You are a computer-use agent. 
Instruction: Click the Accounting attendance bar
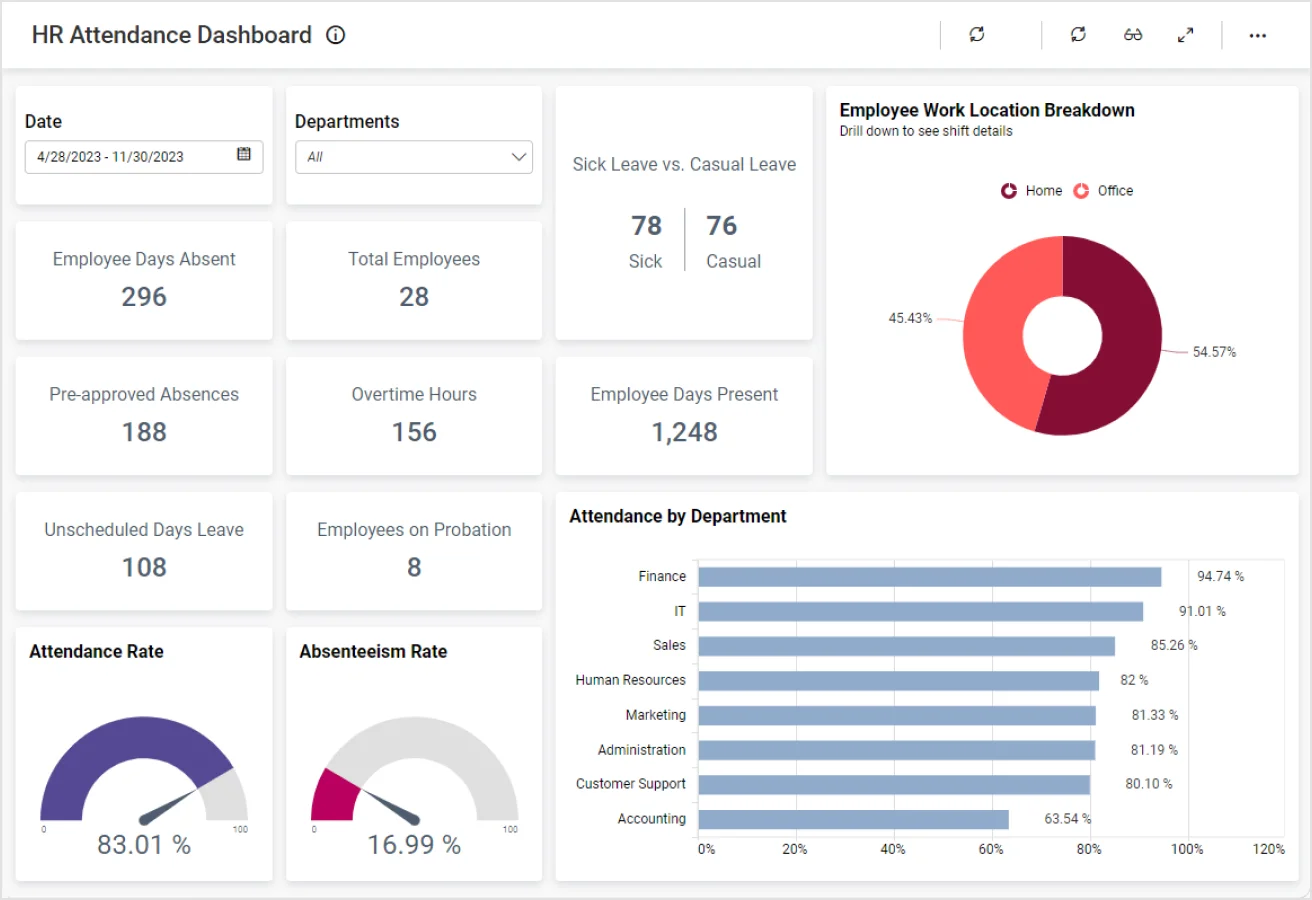click(x=853, y=820)
